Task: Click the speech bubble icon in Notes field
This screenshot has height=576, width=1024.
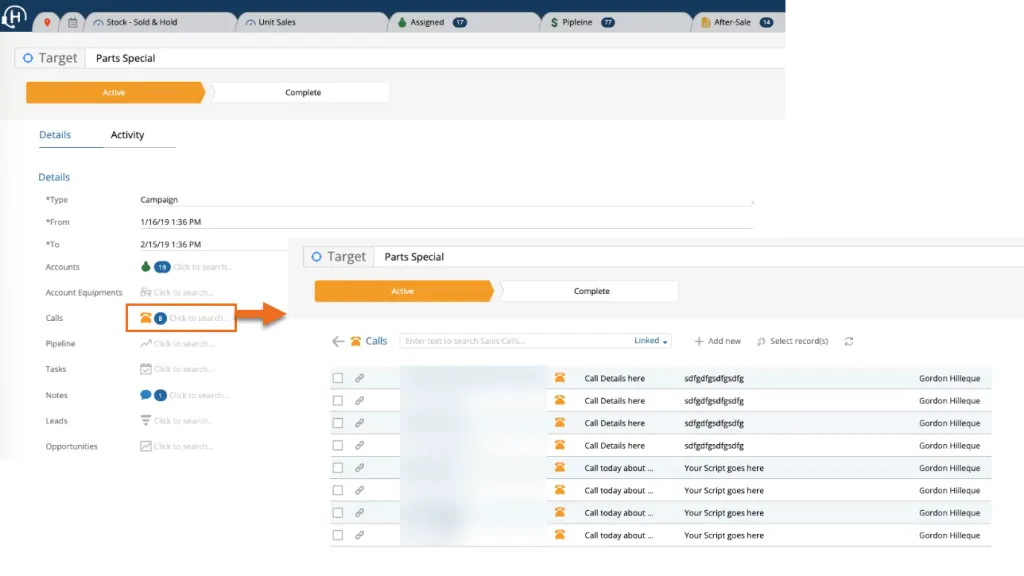Action: tap(146, 395)
